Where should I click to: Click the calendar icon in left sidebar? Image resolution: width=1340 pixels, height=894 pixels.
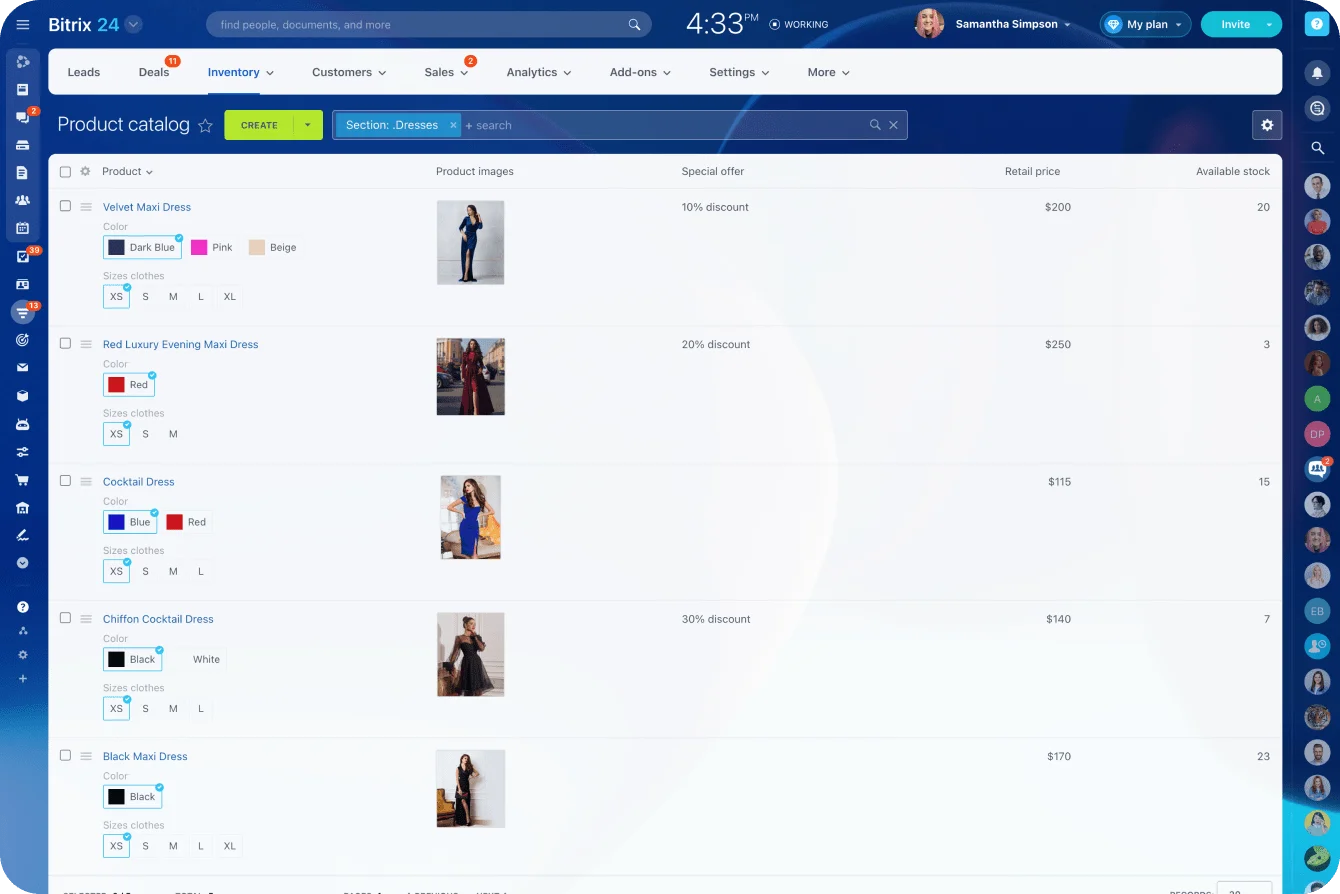(x=23, y=228)
